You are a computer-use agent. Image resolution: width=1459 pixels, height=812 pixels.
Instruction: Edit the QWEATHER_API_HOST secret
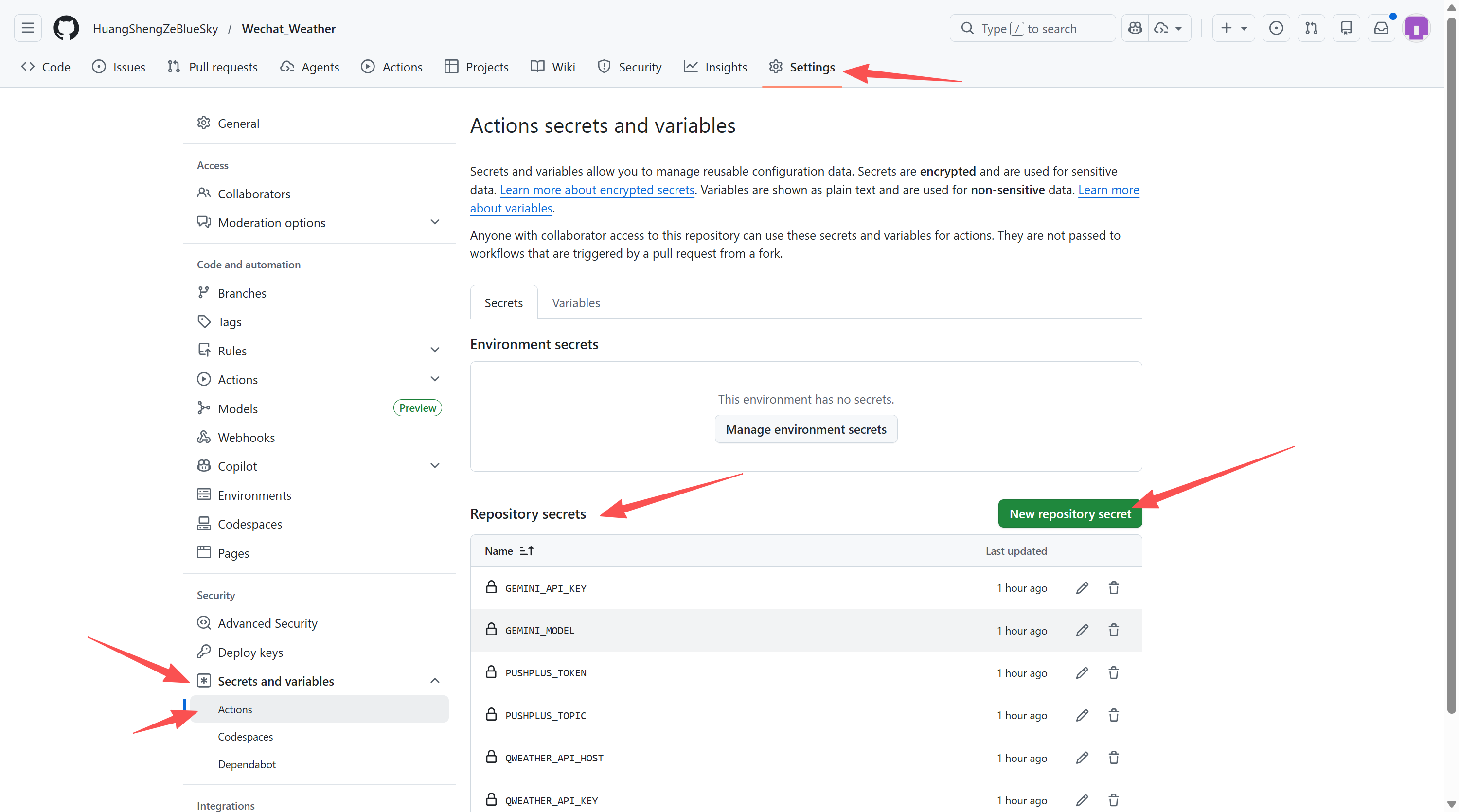1082,758
